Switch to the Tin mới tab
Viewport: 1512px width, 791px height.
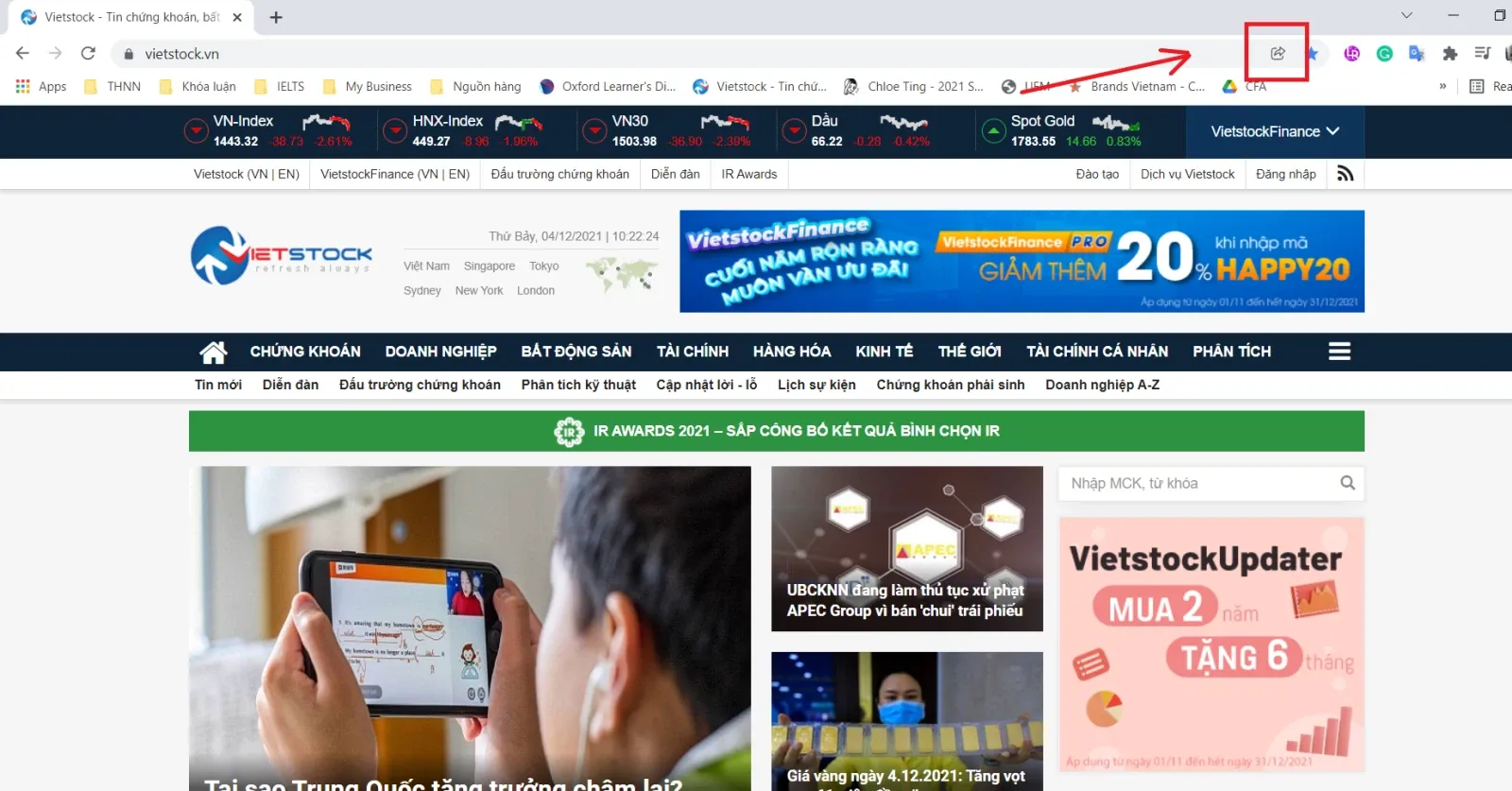(218, 385)
